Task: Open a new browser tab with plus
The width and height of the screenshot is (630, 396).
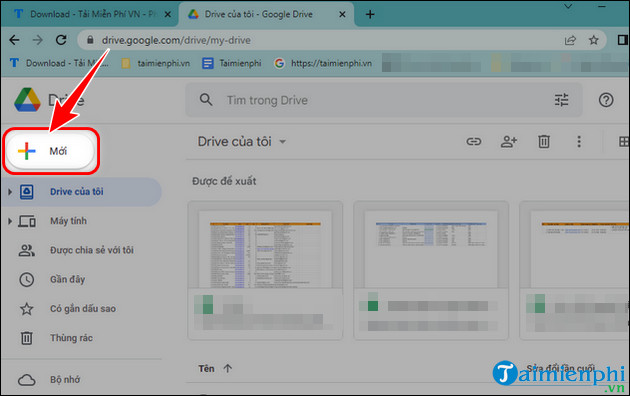Action: click(370, 14)
